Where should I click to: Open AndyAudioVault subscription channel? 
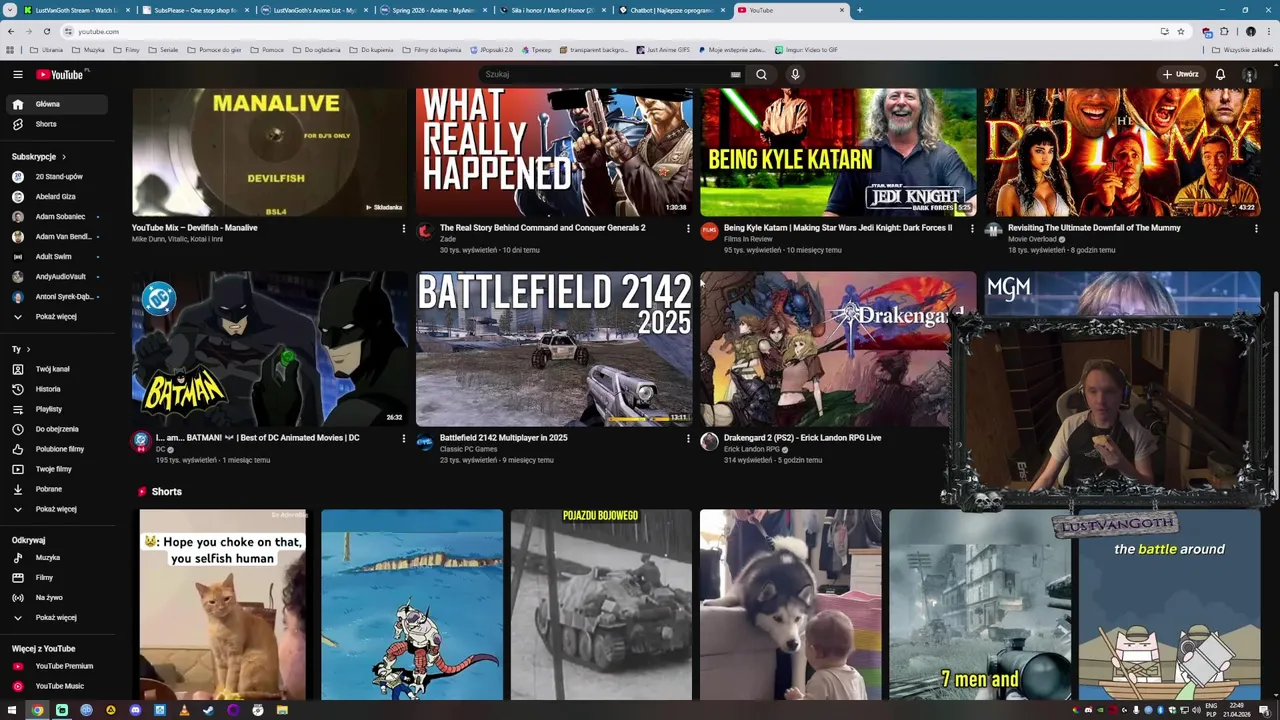[x=59, y=277]
